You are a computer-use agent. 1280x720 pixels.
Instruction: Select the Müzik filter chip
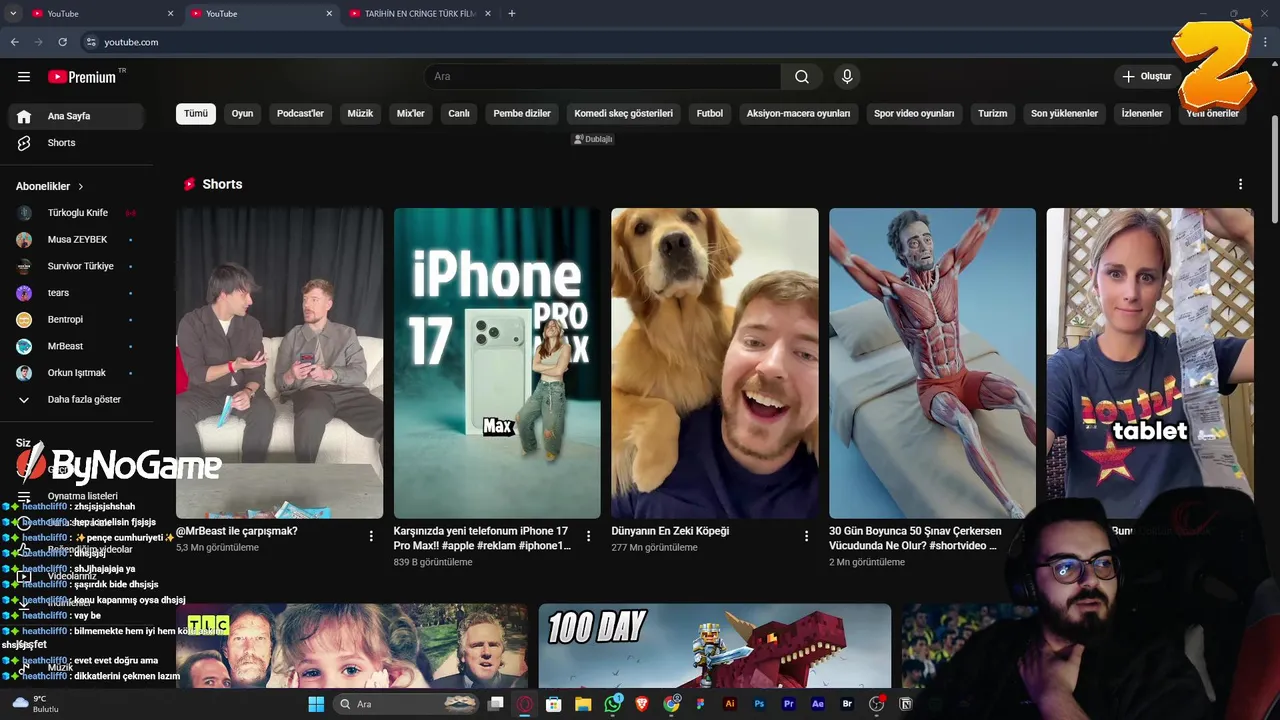coord(360,114)
